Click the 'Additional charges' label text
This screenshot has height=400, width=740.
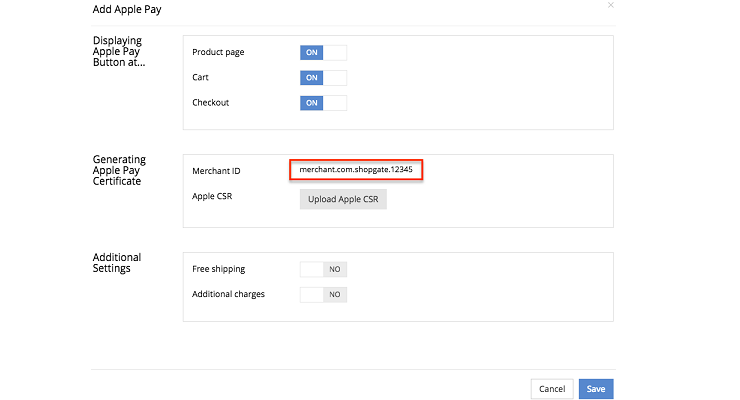[x=228, y=294]
